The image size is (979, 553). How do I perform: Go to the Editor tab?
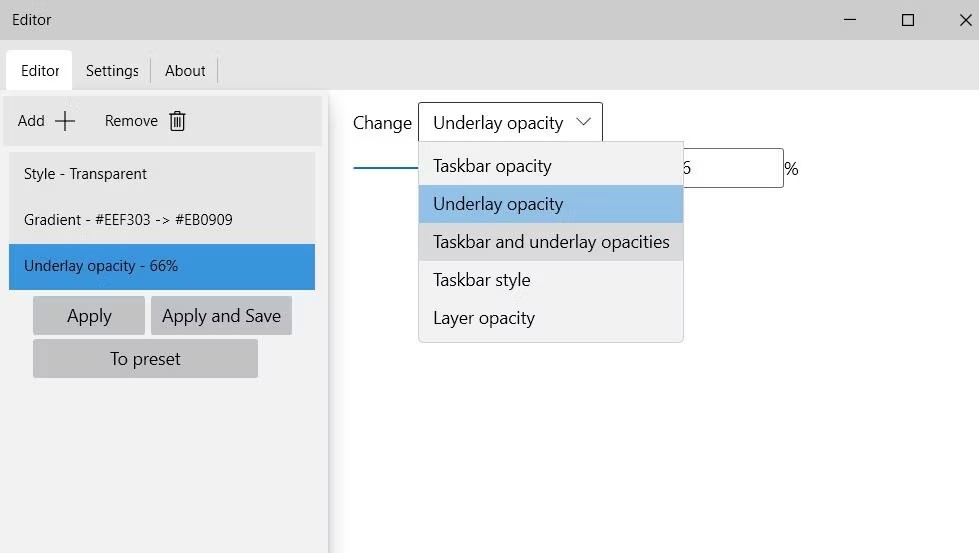[x=40, y=71]
